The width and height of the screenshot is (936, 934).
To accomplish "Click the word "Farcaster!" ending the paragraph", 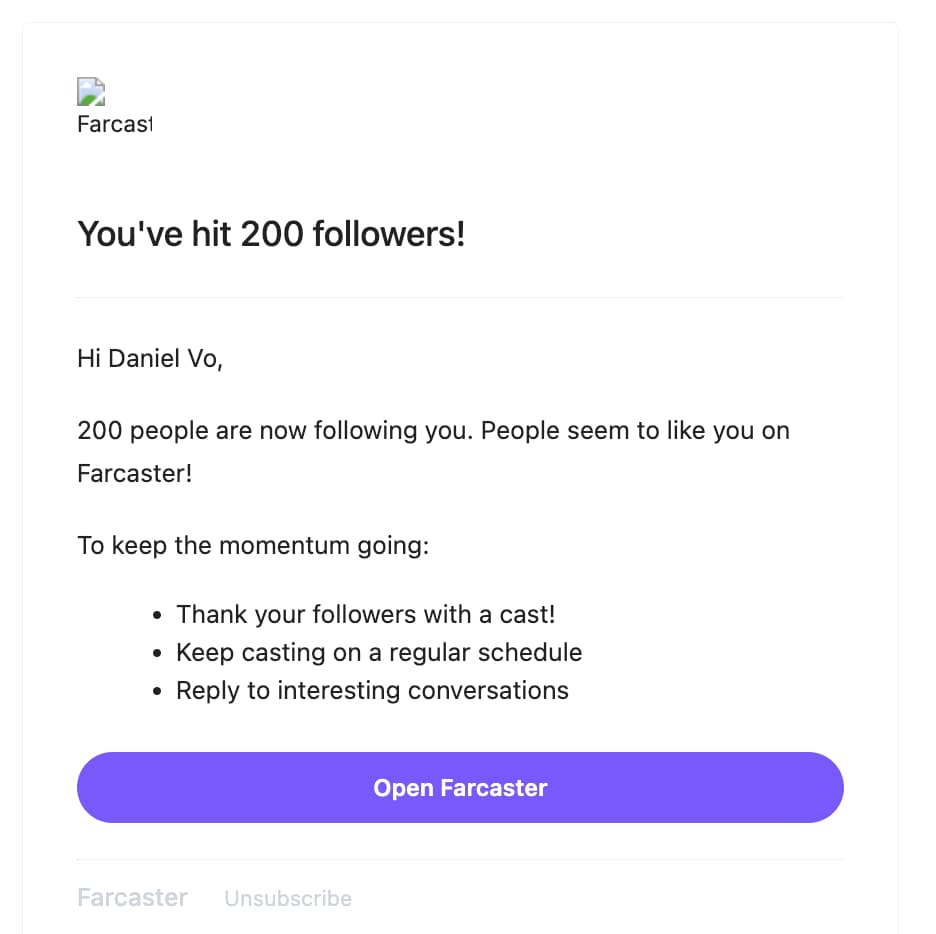I will (134, 473).
